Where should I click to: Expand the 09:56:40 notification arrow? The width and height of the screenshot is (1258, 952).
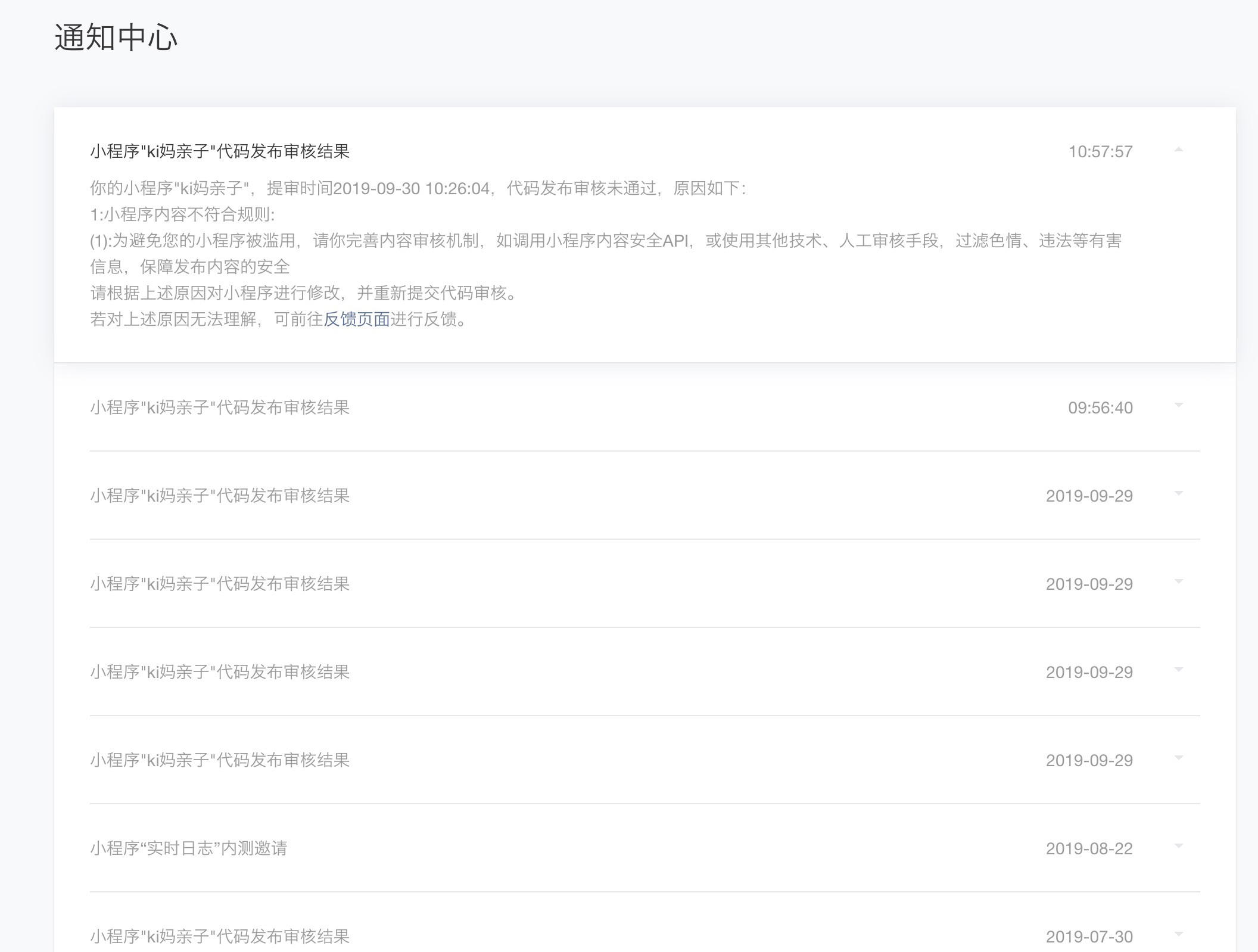tap(1178, 406)
